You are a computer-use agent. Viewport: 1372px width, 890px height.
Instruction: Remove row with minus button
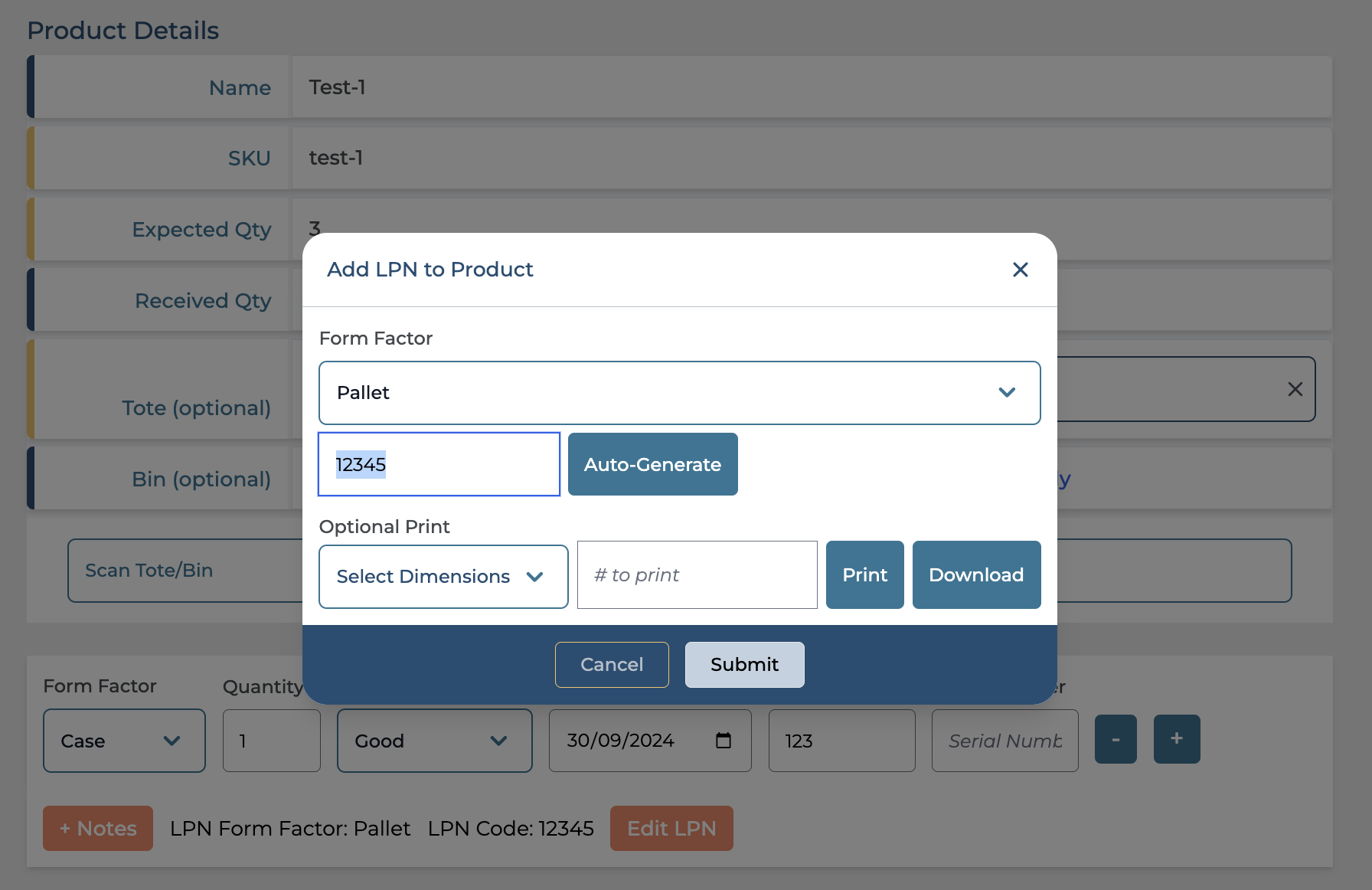pyautogui.click(x=1116, y=739)
